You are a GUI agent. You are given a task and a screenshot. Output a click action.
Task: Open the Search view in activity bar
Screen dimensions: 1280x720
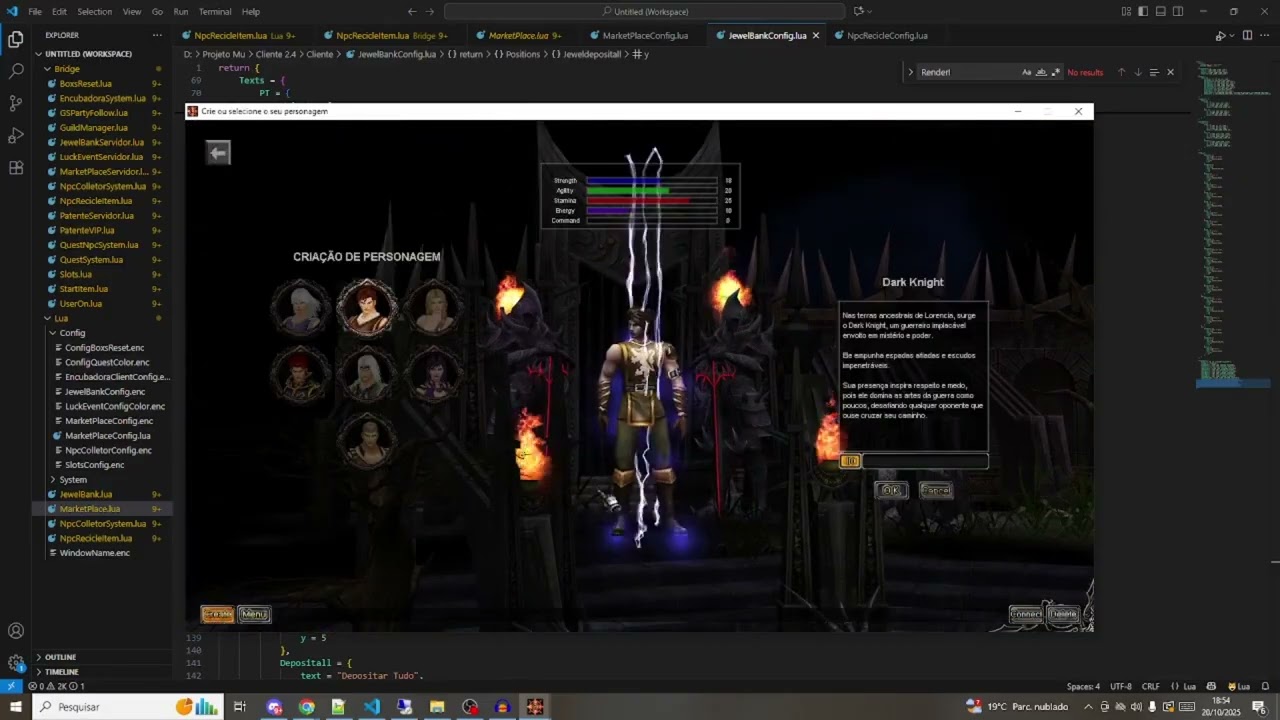16,72
